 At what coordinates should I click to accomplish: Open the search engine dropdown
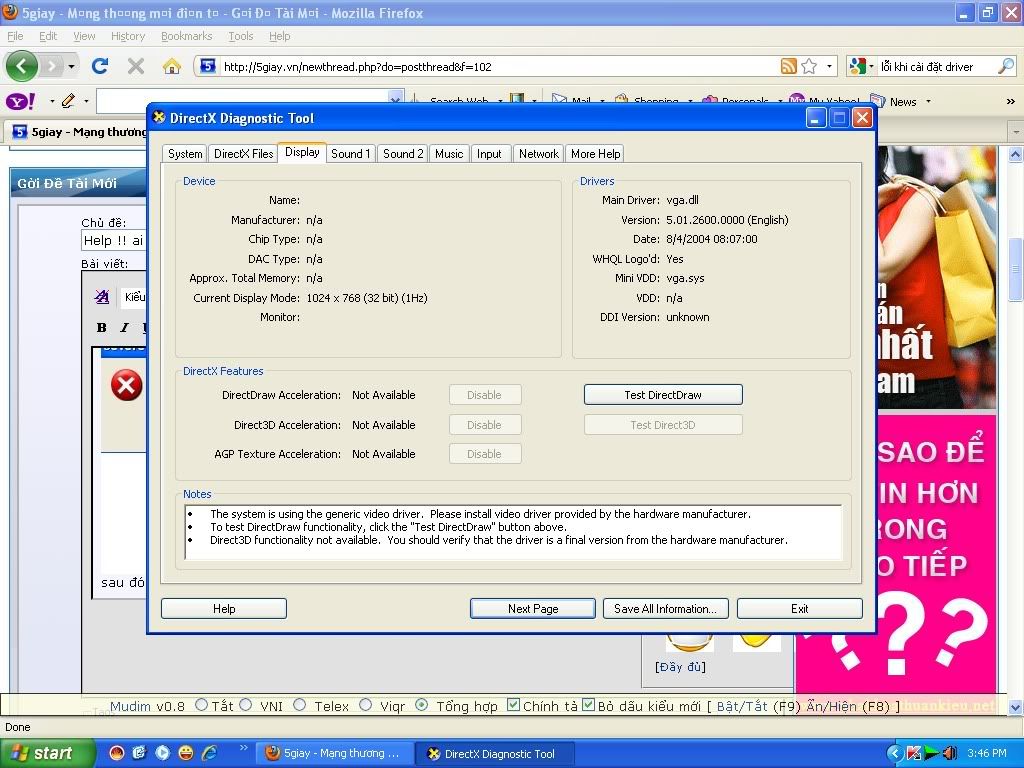coord(859,66)
